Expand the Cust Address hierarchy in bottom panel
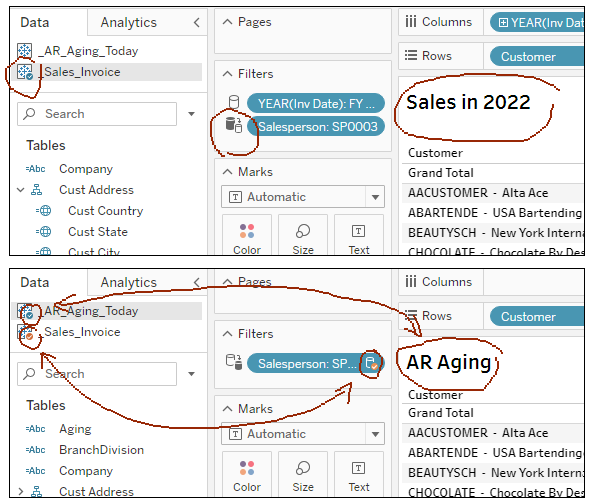 point(21,491)
